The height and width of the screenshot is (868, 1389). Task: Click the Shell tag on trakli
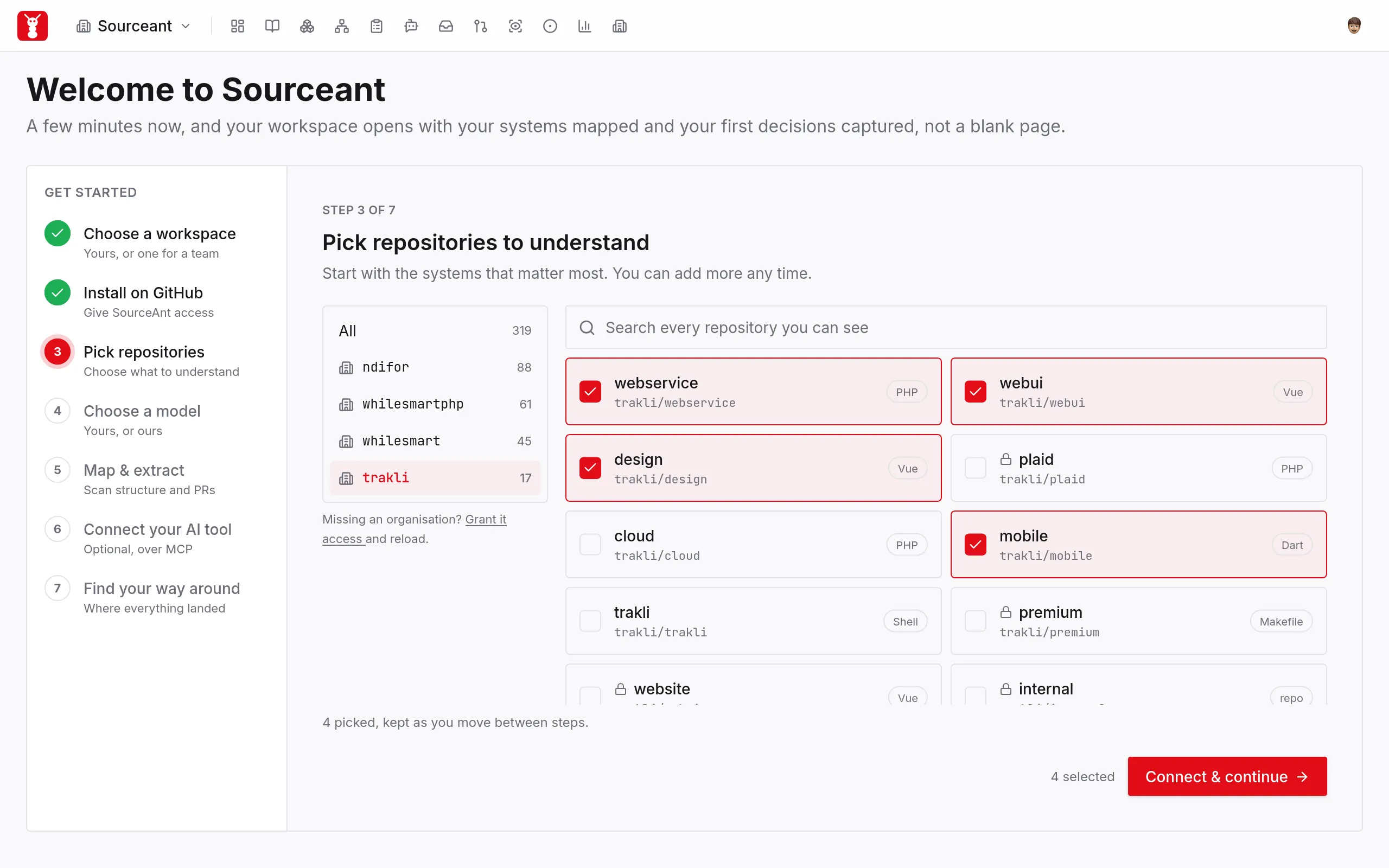tap(905, 621)
